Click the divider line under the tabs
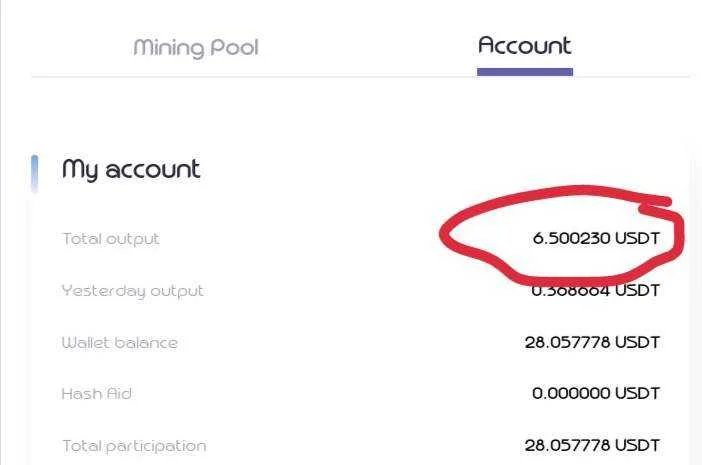This screenshot has height=465, width=702. coord(360,77)
